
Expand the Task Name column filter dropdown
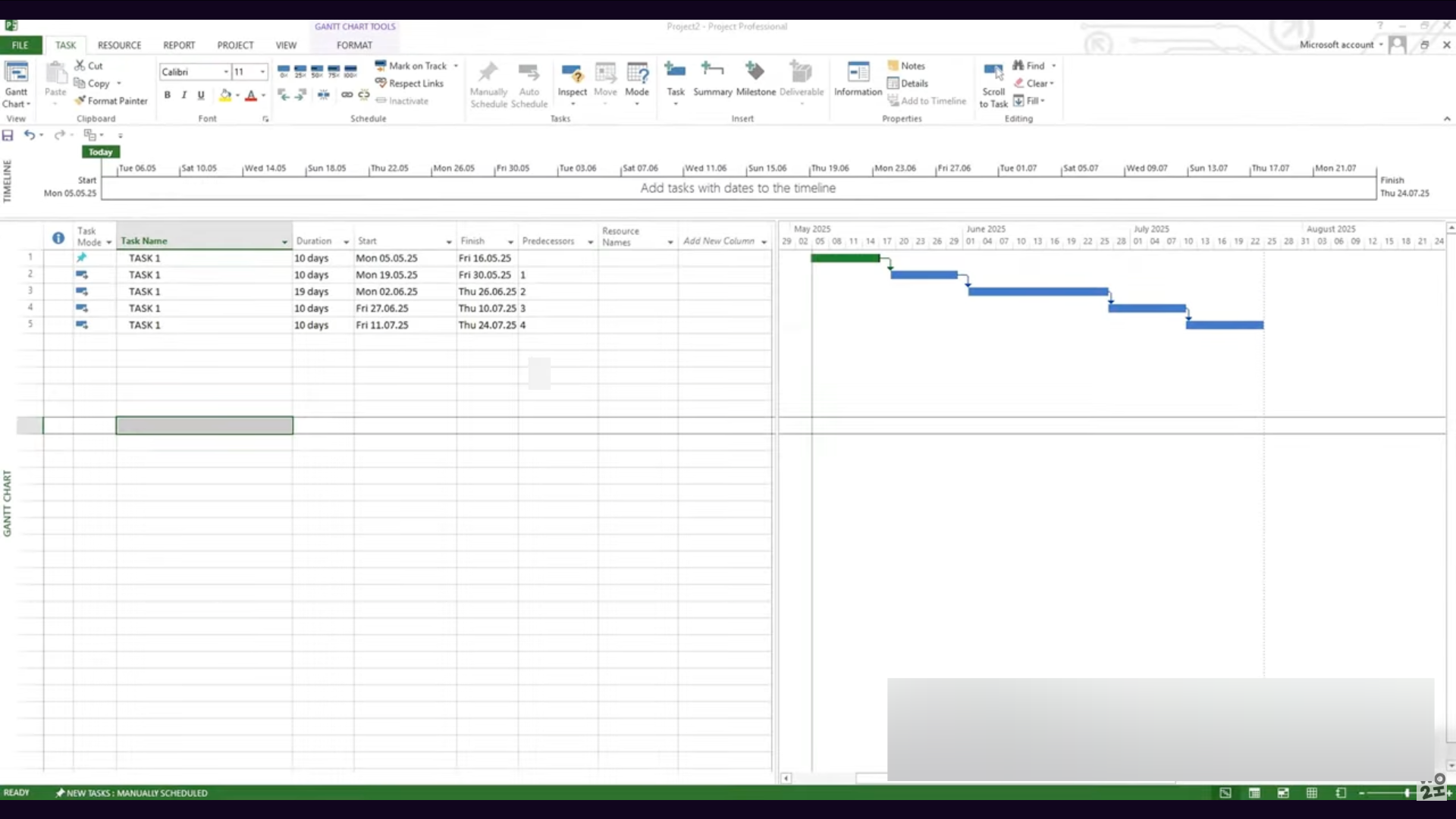point(284,242)
